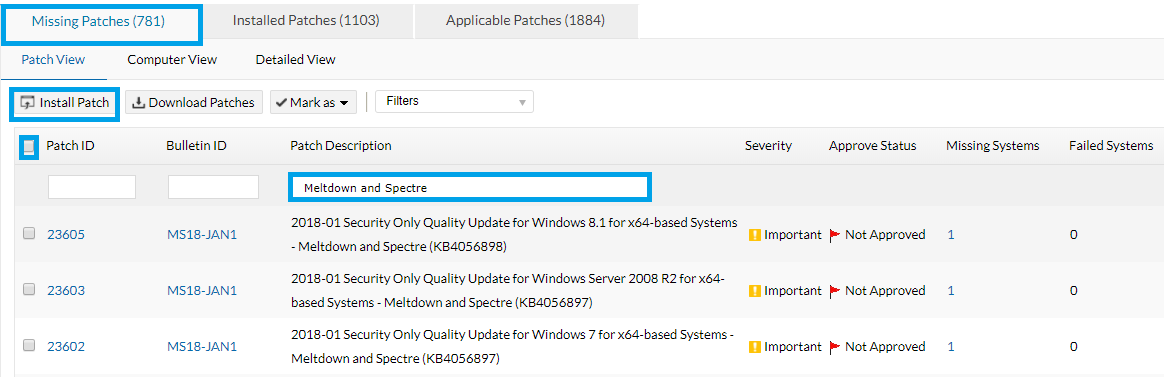Switch to Applicable Patches (1884) tab
The width and height of the screenshot is (1164, 377).
(x=526, y=21)
